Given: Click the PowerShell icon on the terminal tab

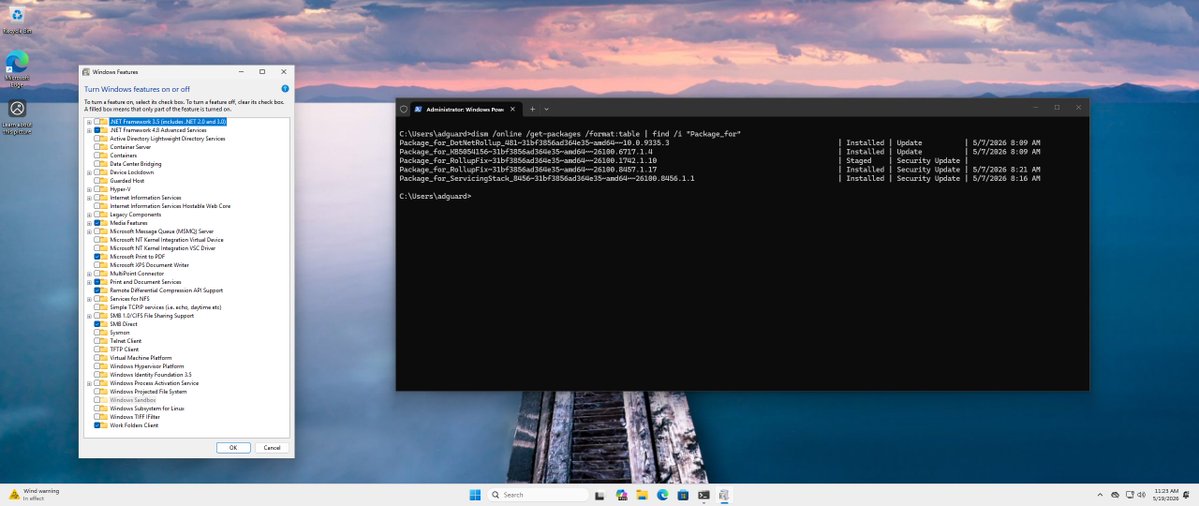Looking at the screenshot, I should pyautogui.click(x=418, y=109).
